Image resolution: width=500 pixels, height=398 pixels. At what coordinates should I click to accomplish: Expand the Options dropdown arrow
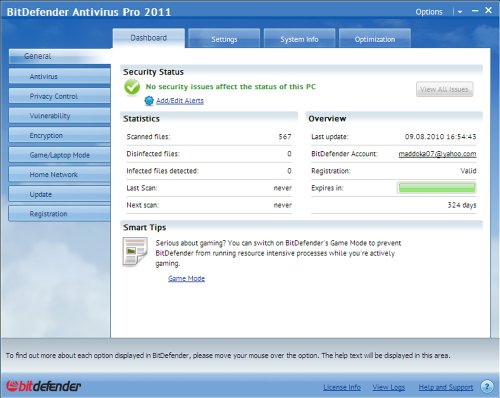460,12
